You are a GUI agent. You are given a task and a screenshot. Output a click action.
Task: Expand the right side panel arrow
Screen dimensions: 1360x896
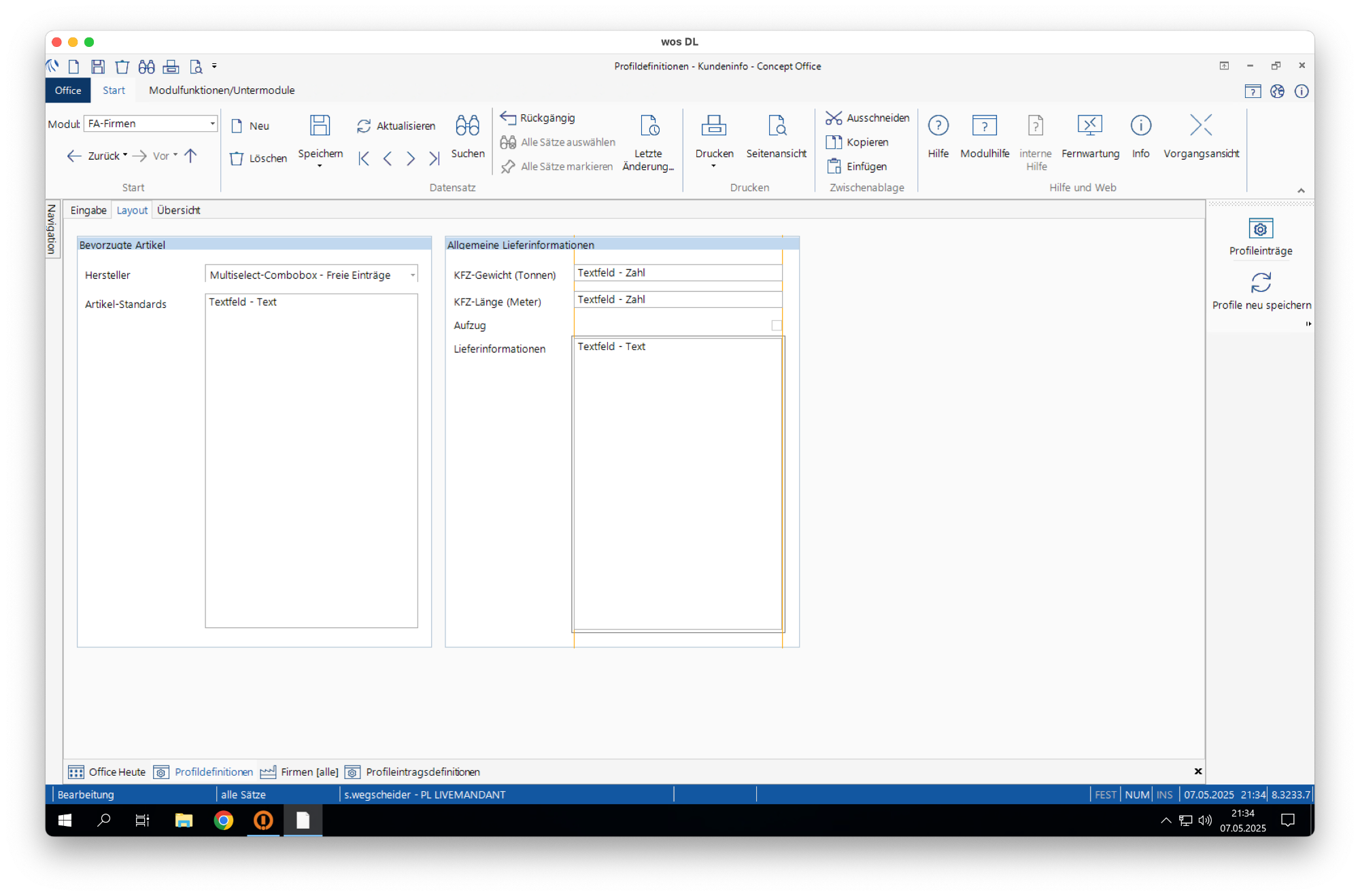[1308, 324]
